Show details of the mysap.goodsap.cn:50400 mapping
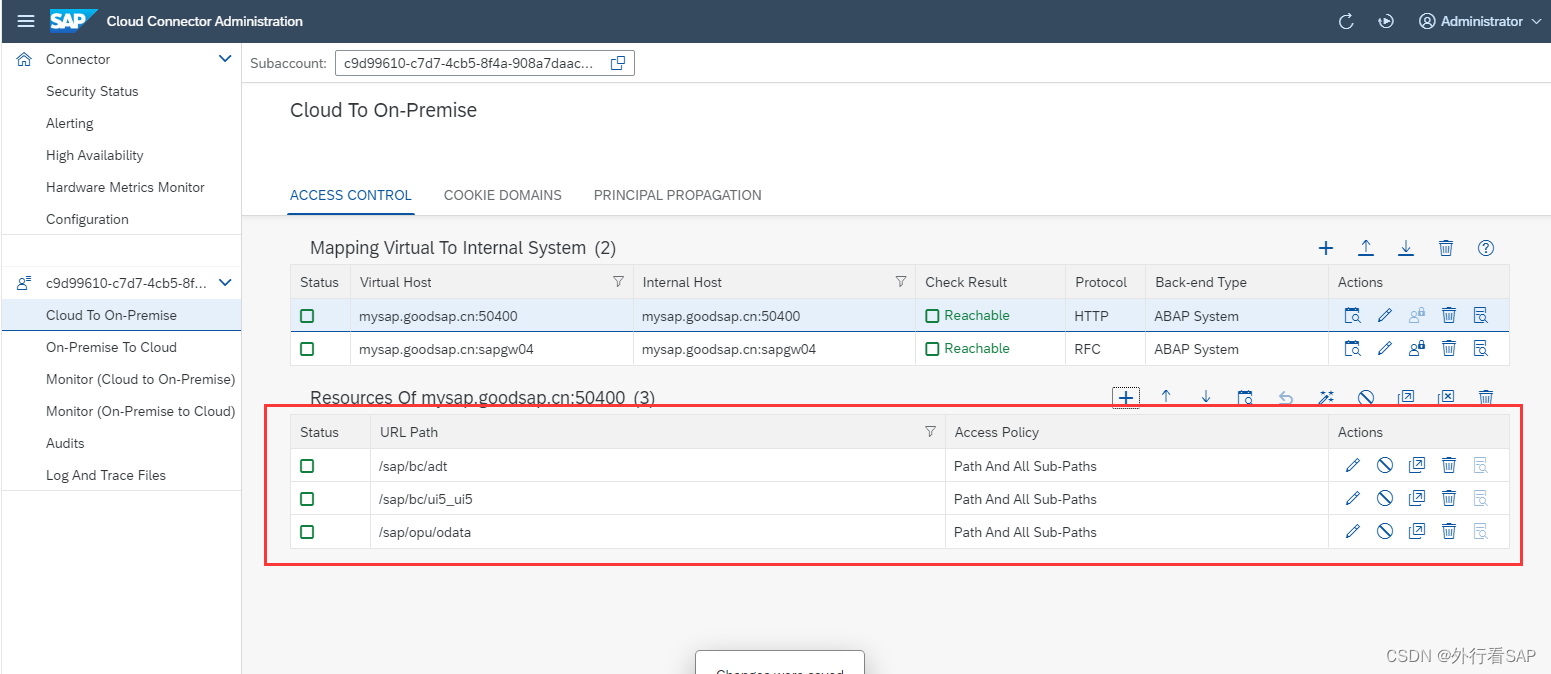This screenshot has width=1551, height=674. pos(1481,316)
